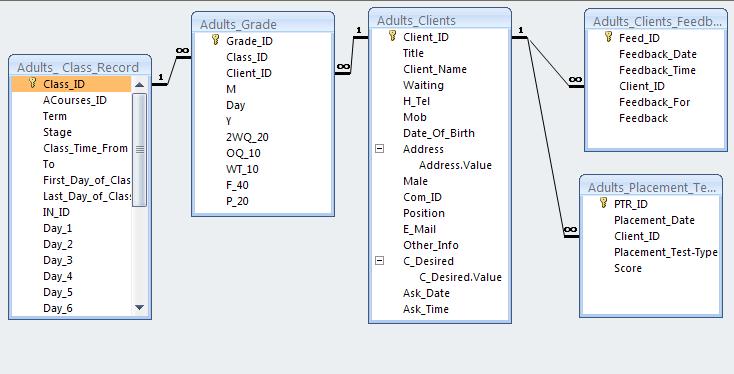Click the Client_ID key icon in Adults_Clients
This screenshot has width=734, height=374.
(x=392, y=36)
